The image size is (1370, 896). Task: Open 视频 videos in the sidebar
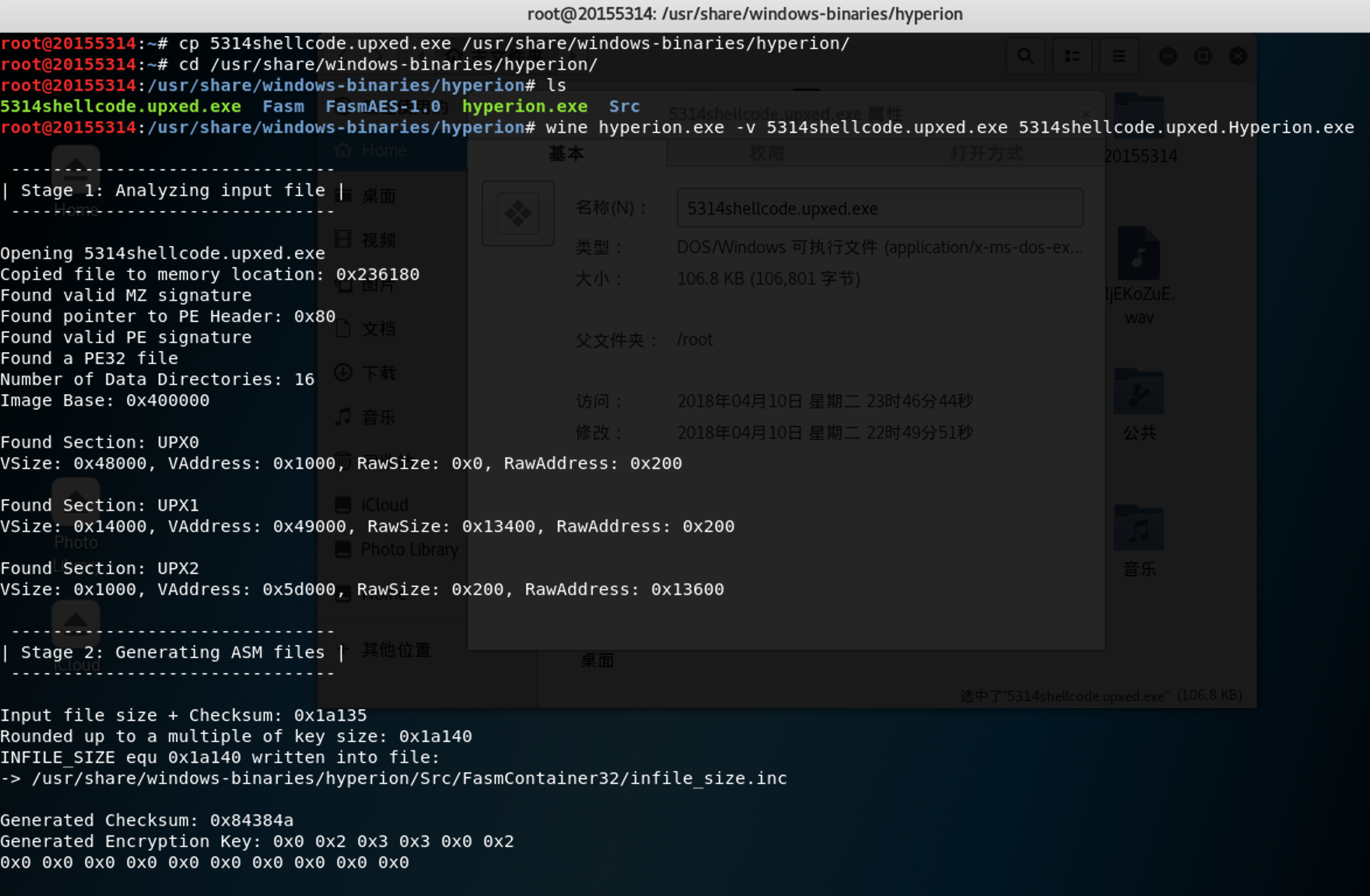point(378,239)
